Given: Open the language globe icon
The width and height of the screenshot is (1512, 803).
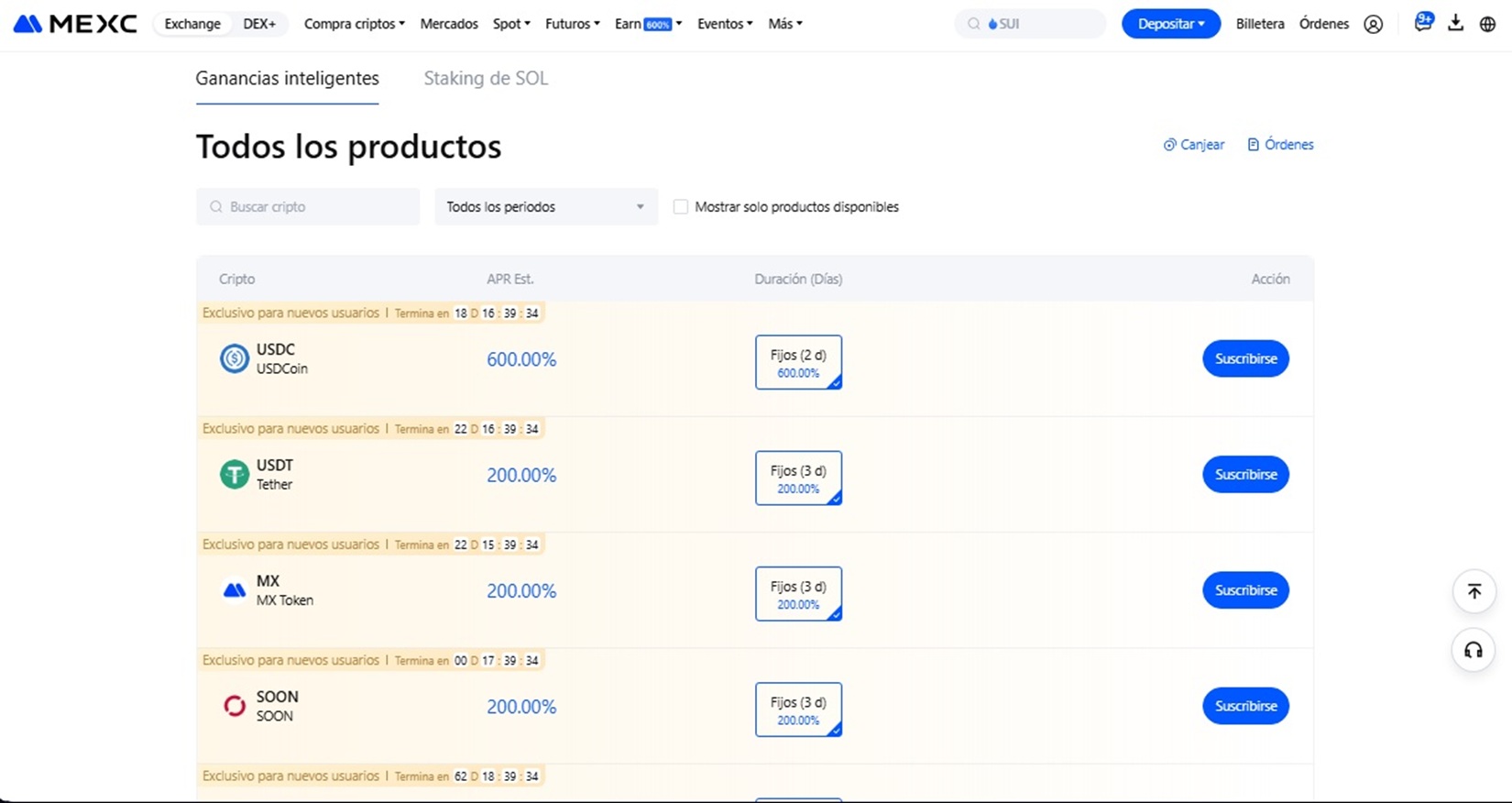Looking at the screenshot, I should 1487,24.
